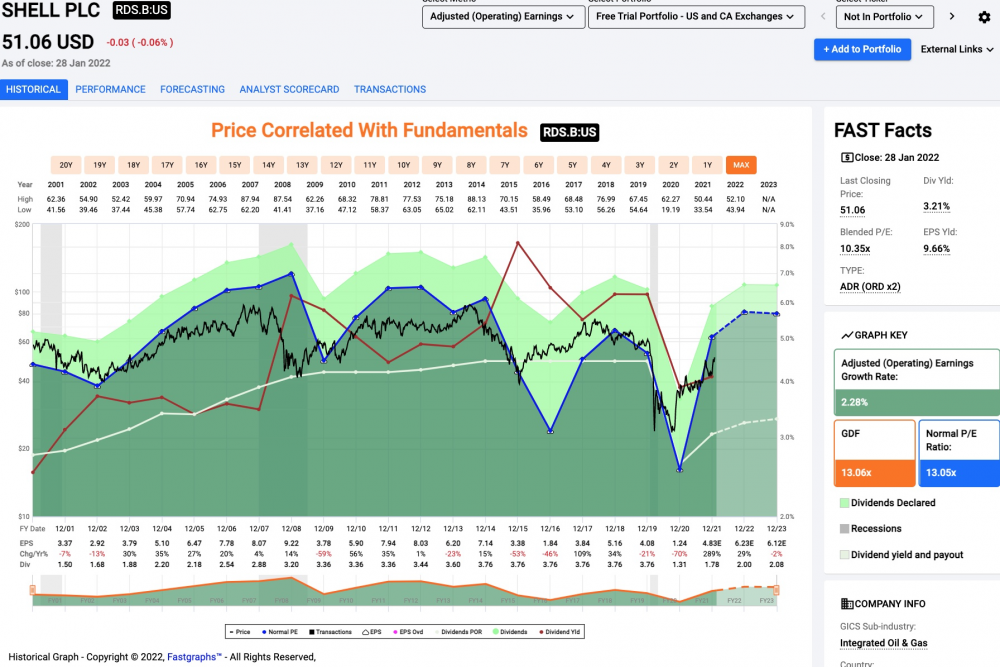Toggle Normal PE legend entry
The width and height of the screenshot is (1000, 667).
click(280, 632)
